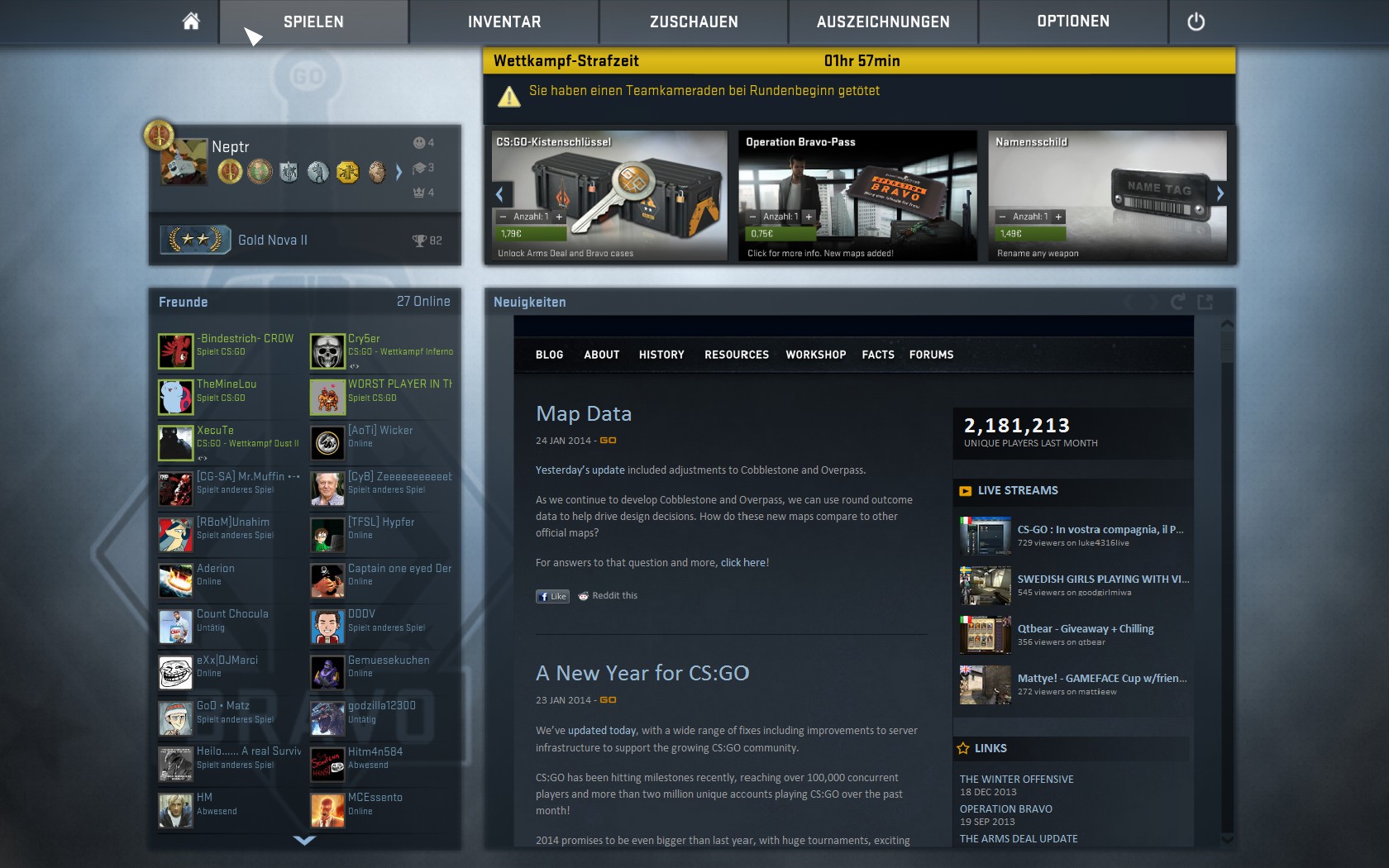The width and height of the screenshot is (1389, 868).
Task: Select the brown egg-shaped medal
Action: [377, 172]
